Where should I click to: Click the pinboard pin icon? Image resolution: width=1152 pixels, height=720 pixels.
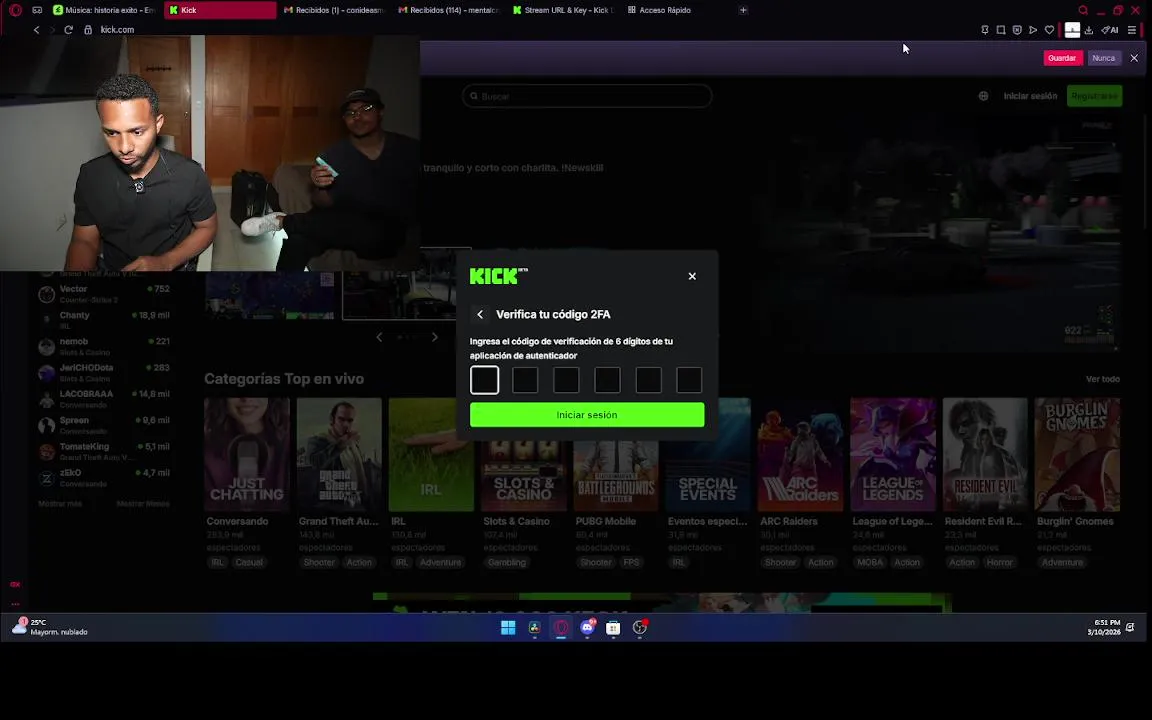tap(984, 30)
